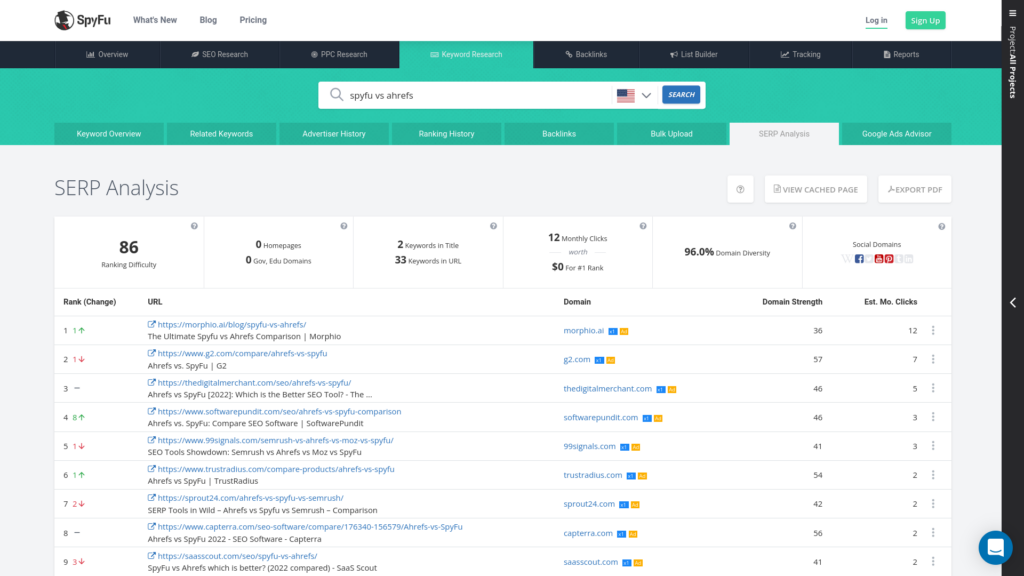1024x576 pixels.
Task: Open the softwarepundit.com domain link
Action: coord(601,417)
